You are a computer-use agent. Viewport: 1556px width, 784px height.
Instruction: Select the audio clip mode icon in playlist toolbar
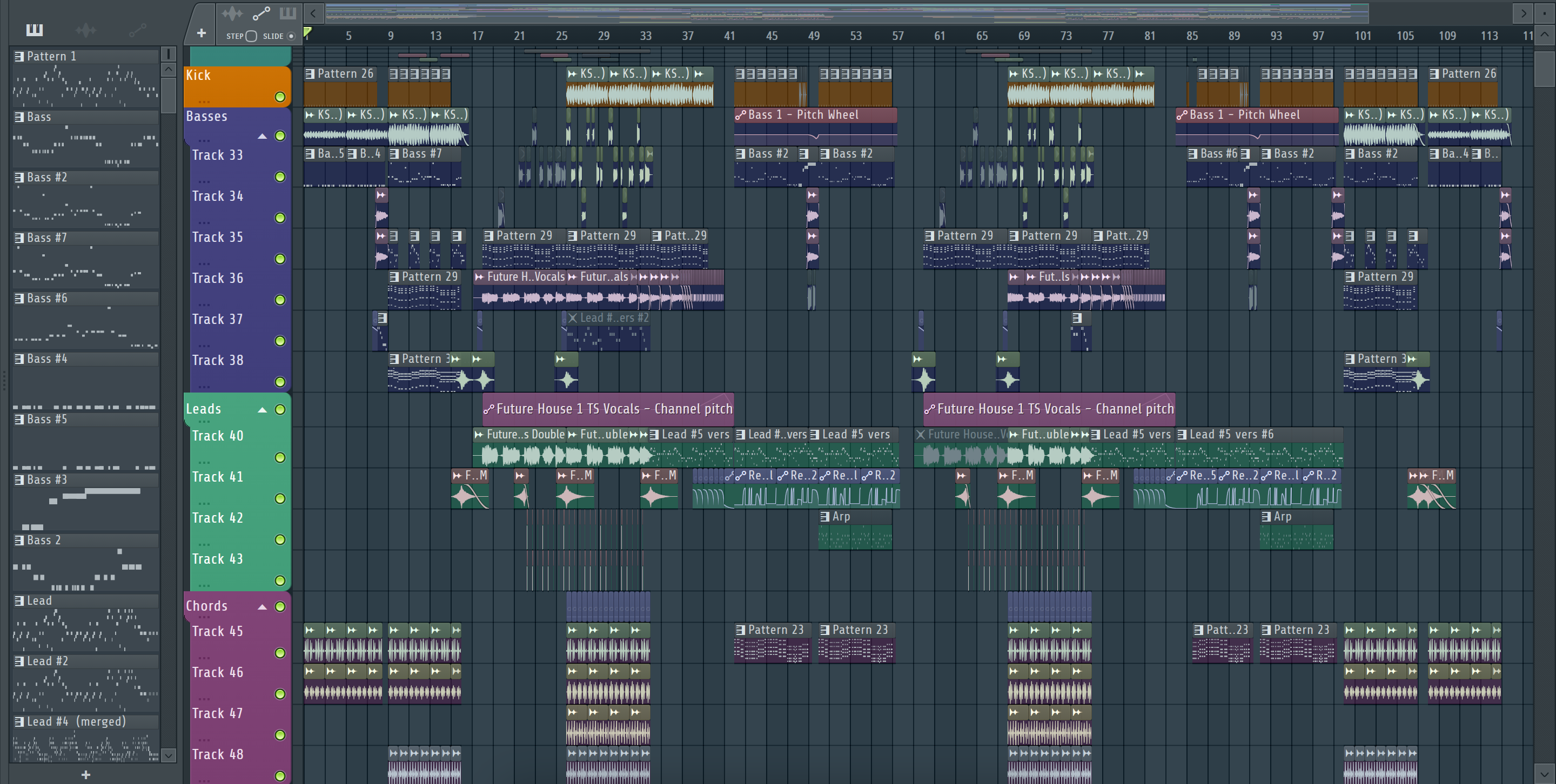tap(232, 13)
